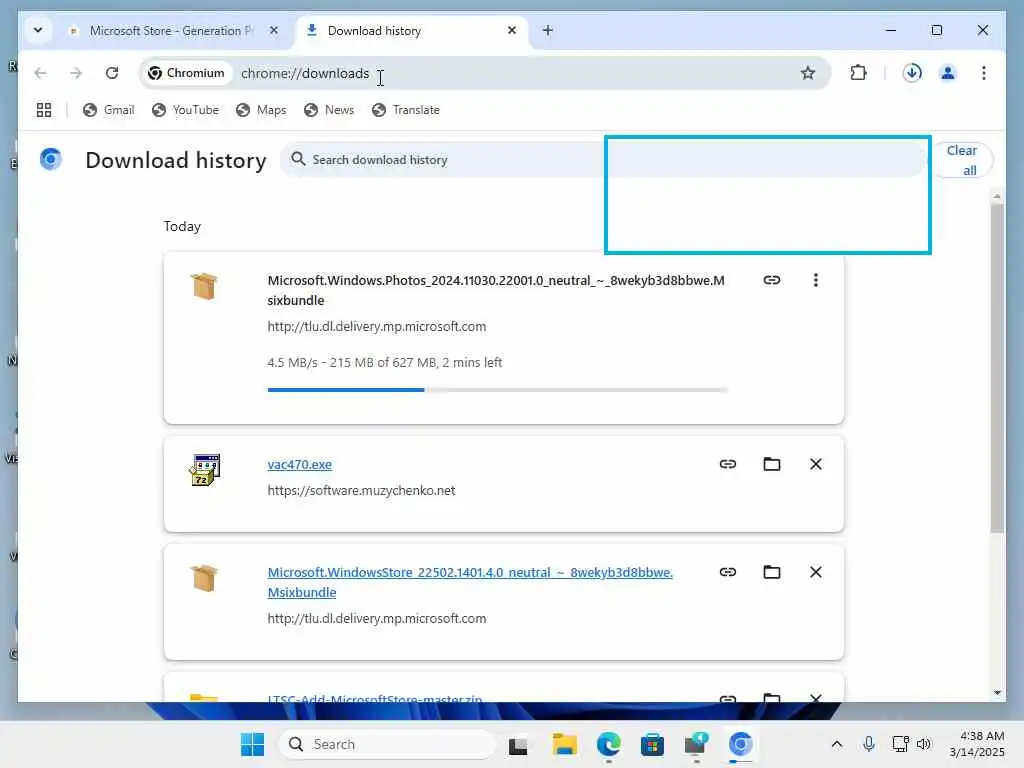
Task: Click the Task View taskbar icon
Action: 518,744
